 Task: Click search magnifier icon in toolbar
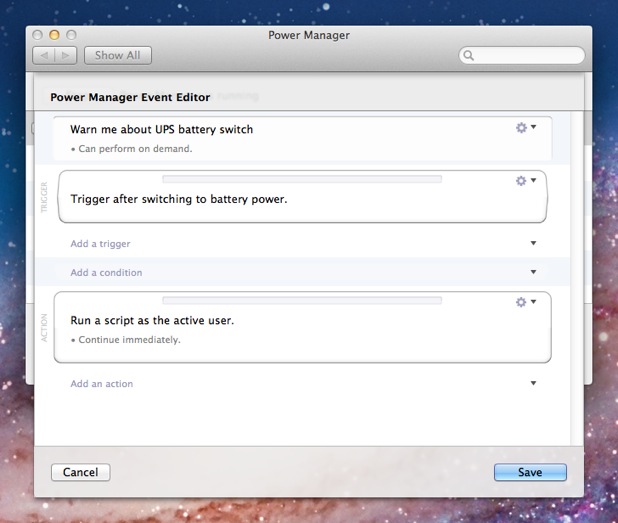468,55
